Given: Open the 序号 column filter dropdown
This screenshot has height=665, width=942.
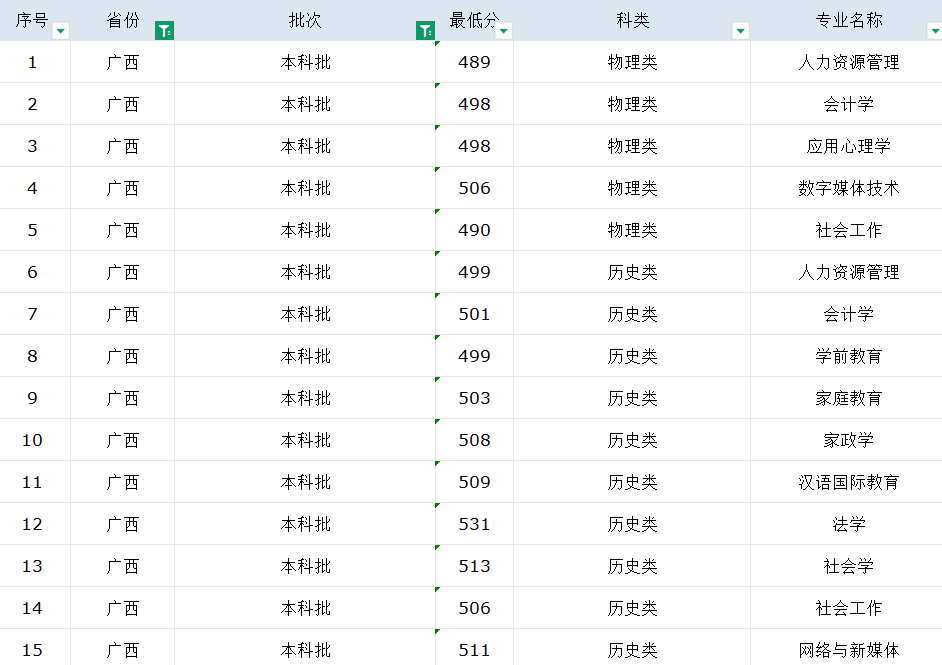Looking at the screenshot, I should coord(61,31).
